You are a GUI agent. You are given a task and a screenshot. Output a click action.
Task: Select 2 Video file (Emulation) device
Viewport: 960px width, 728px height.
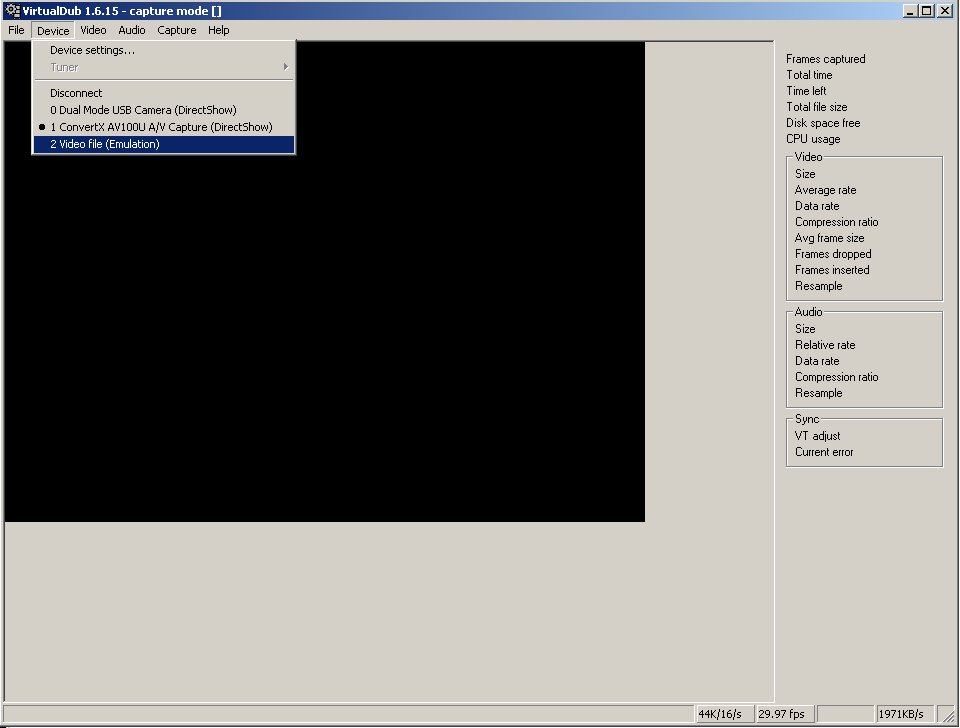(x=163, y=144)
